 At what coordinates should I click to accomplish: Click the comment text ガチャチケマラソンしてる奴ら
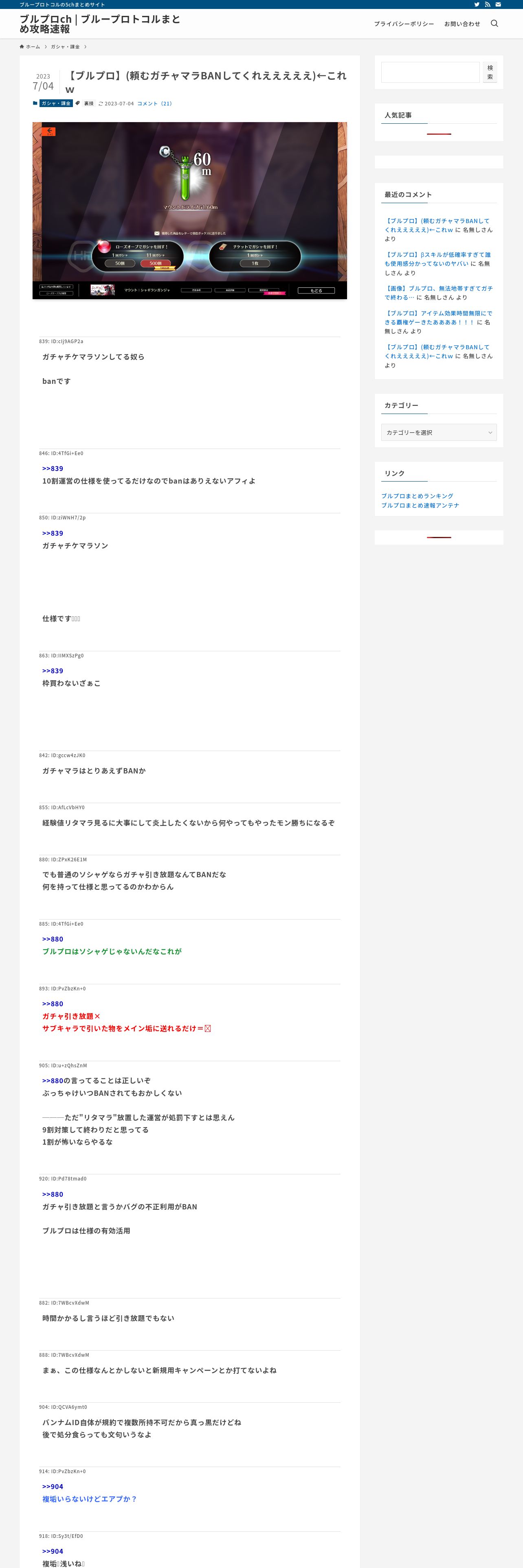93,357
